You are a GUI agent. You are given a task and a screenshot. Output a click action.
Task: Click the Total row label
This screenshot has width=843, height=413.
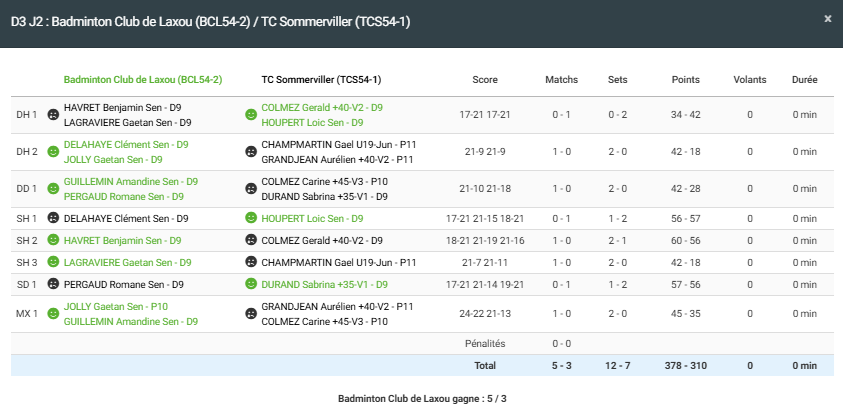pyautogui.click(x=485, y=365)
